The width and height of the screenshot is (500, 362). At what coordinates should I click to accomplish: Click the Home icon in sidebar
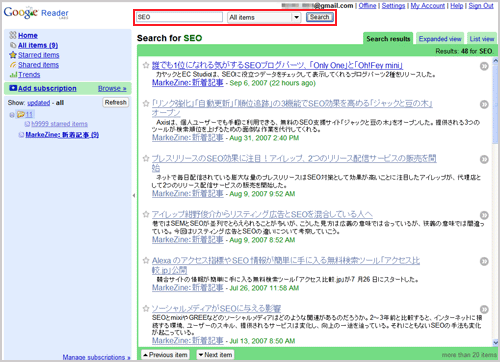point(13,35)
